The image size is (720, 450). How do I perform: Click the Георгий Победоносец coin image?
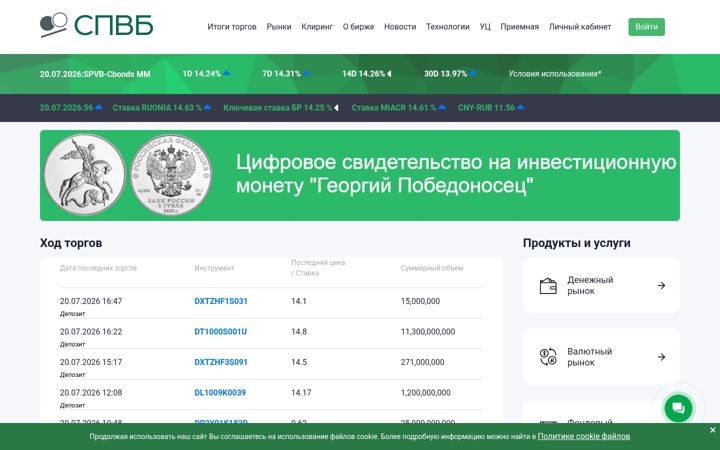click(84, 175)
